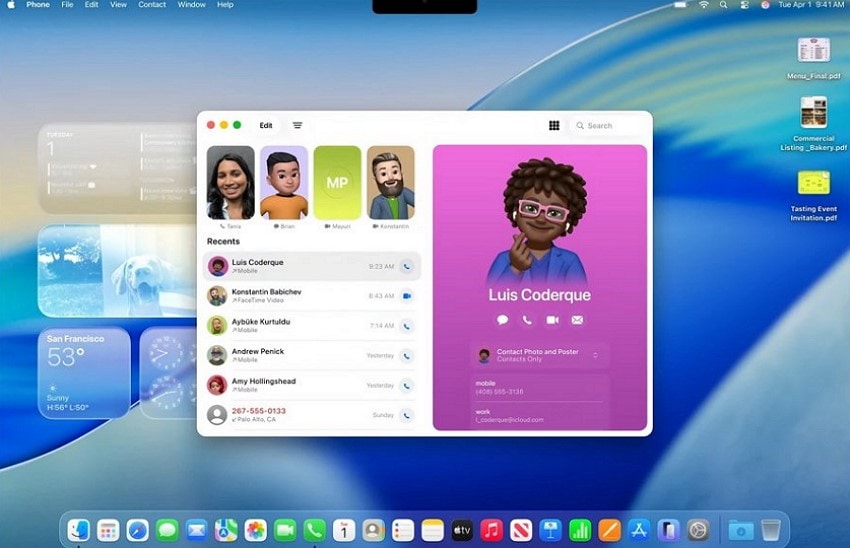Select Mayuri MP favorite tile
Image resolution: width=850 pixels, height=548 pixels.
[337, 183]
